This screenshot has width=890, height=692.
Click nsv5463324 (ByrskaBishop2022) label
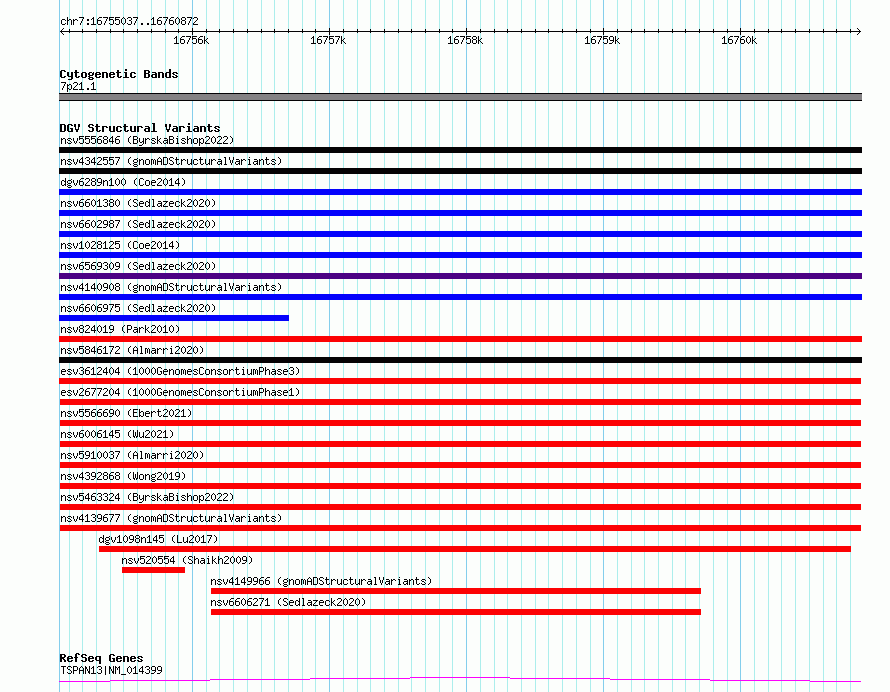pyautogui.click(x=147, y=497)
